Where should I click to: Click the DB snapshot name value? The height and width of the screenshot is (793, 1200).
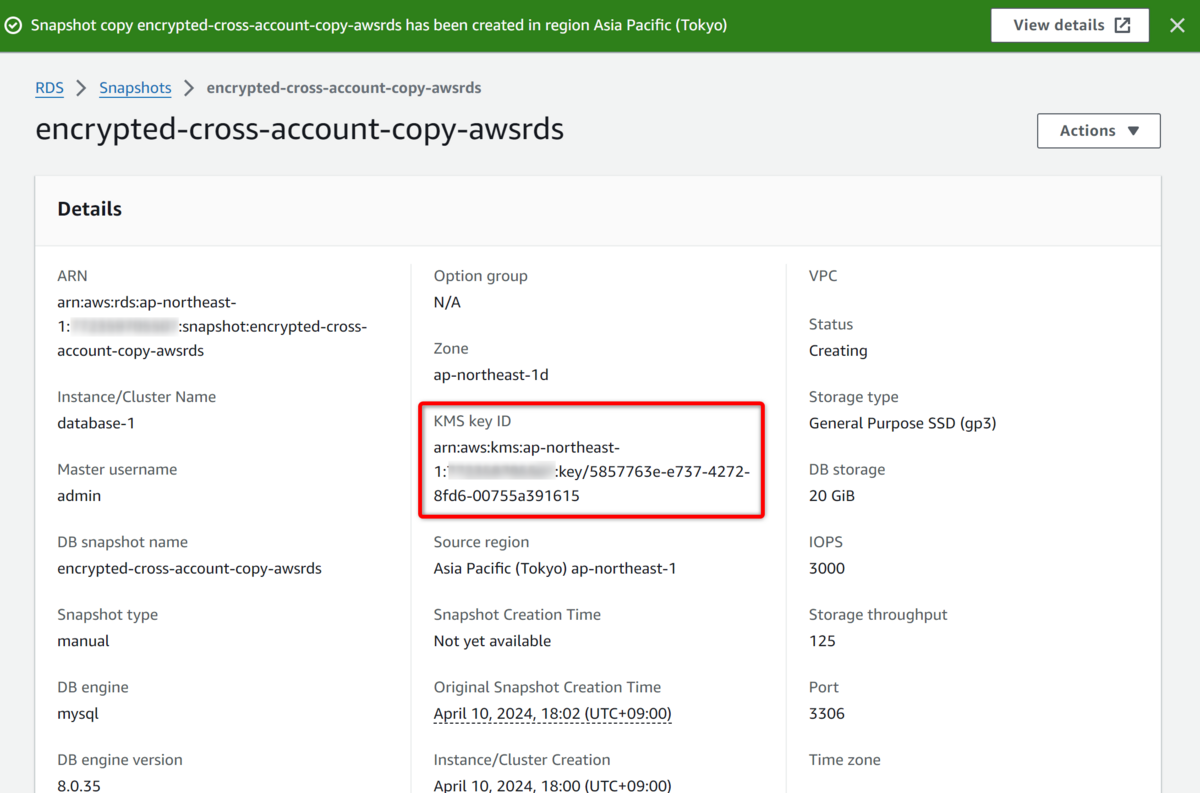pyautogui.click(x=190, y=569)
